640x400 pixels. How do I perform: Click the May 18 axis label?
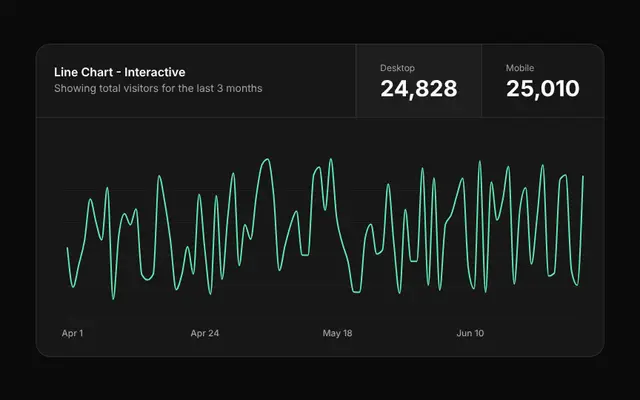[337, 333]
